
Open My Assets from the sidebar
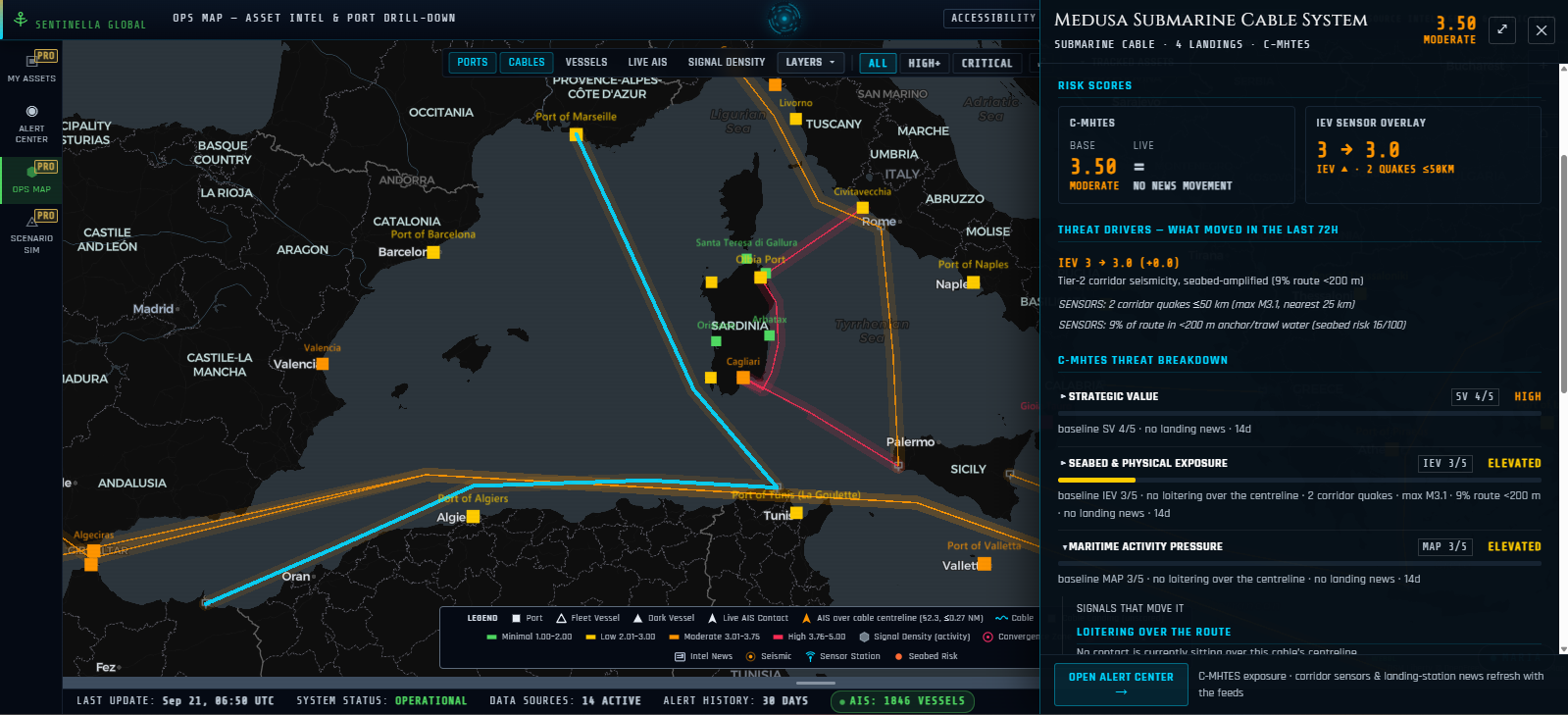click(x=31, y=66)
